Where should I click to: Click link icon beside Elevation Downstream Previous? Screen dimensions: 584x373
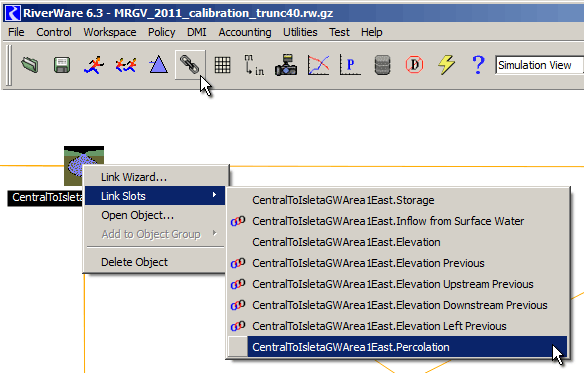tap(238, 305)
